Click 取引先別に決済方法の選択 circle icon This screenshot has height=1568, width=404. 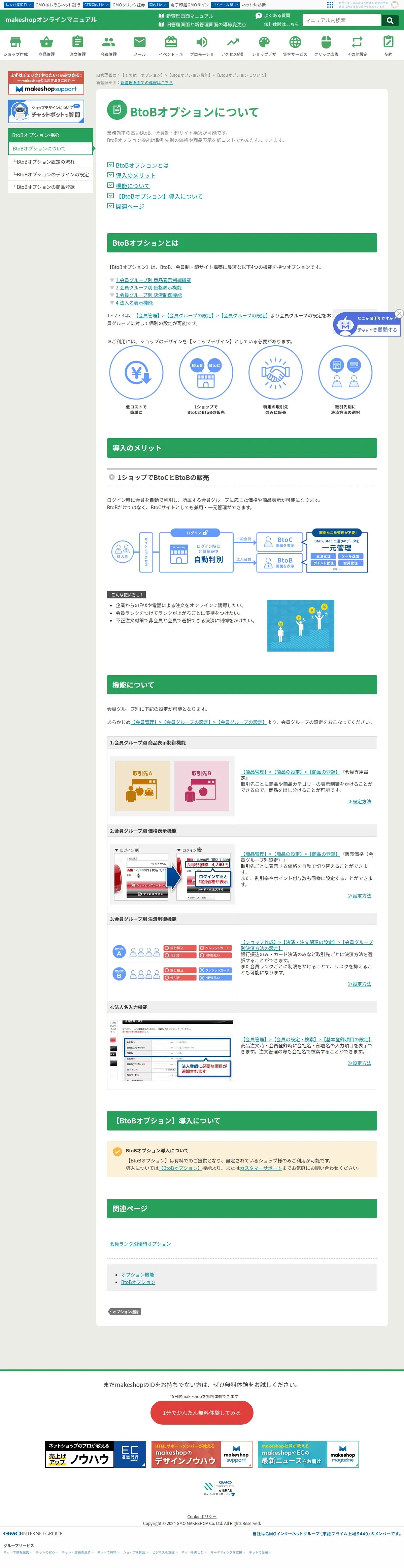click(x=345, y=373)
